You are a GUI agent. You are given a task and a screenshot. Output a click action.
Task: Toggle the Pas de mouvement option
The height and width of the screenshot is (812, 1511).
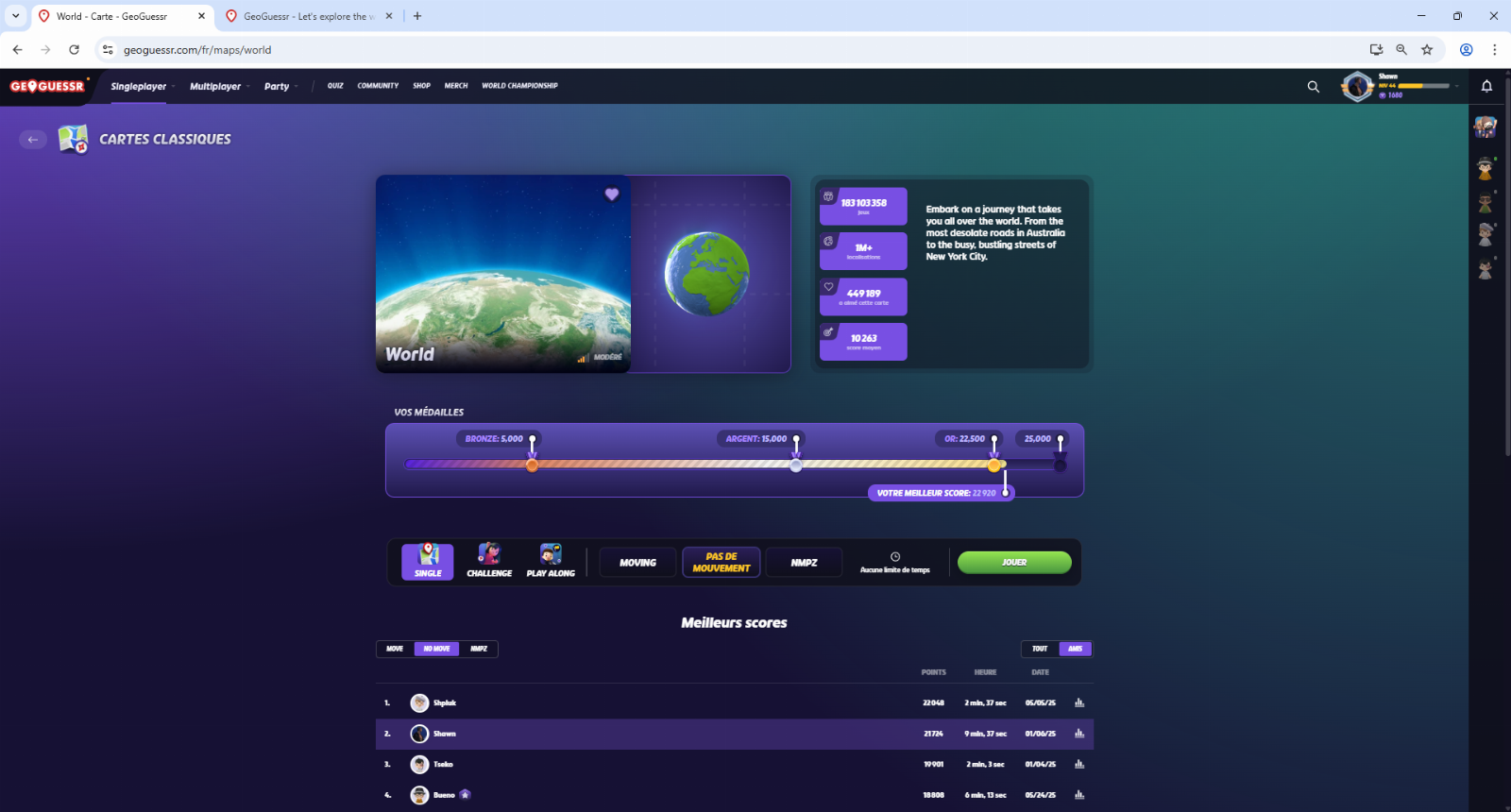(721, 563)
